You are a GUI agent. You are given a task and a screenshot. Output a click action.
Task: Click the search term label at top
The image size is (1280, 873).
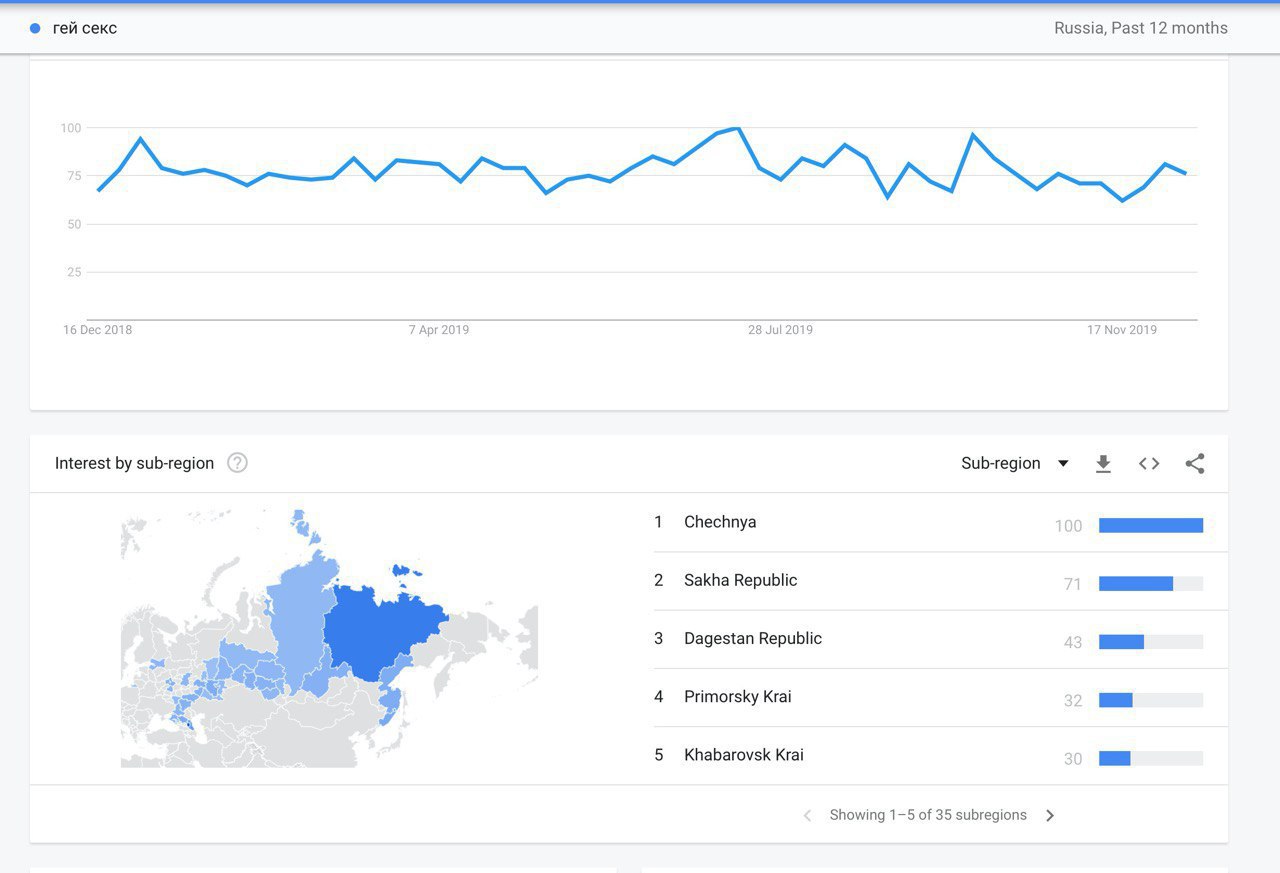(85, 28)
